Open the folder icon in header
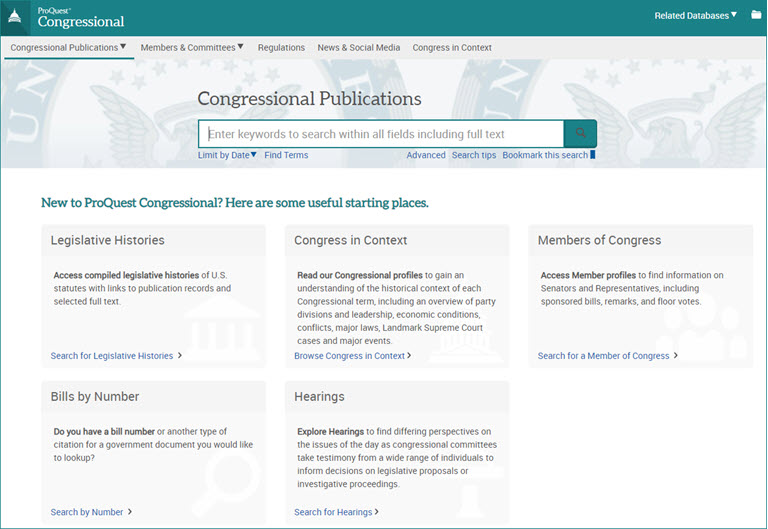The width and height of the screenshot is (768, 529). (x=756, y=15)
